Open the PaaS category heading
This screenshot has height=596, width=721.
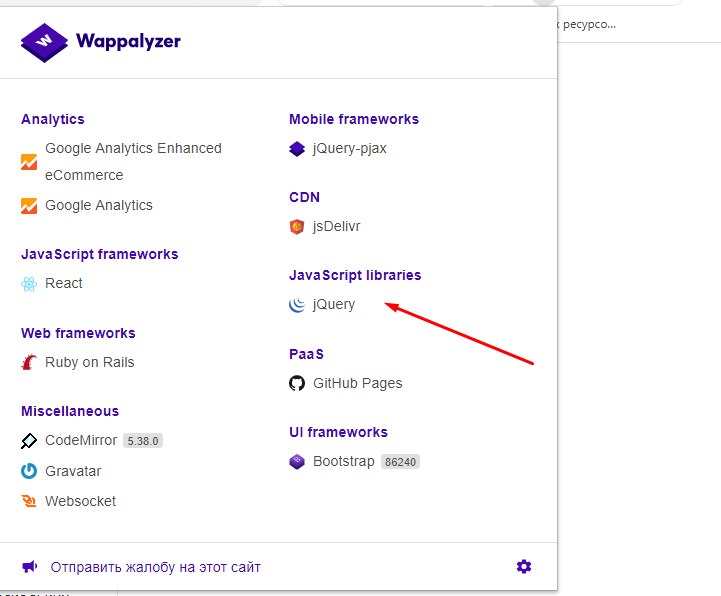[306, 354]
